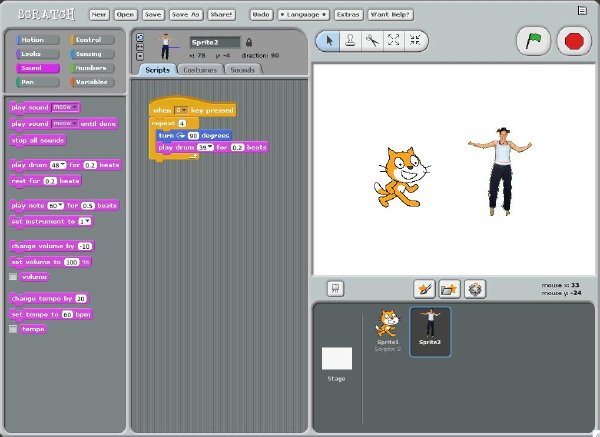
Task: Switch to the Scripts tab
Action: 157,70
